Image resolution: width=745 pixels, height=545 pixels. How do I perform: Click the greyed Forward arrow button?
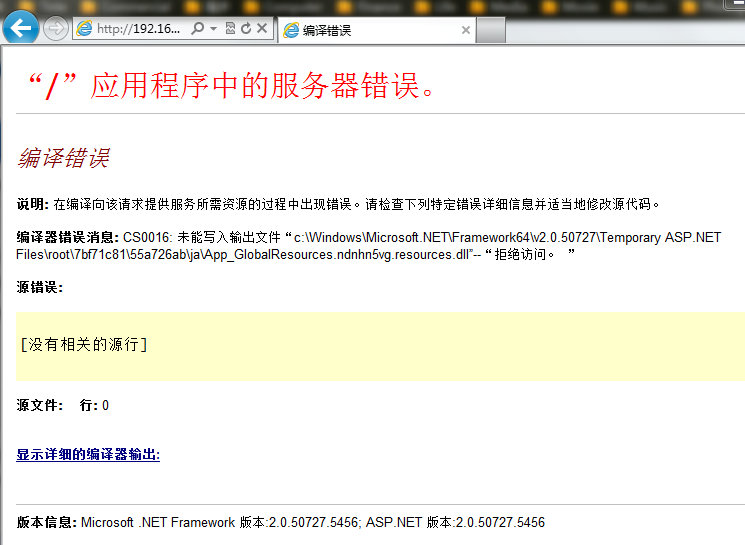click(x=57, y=29)
